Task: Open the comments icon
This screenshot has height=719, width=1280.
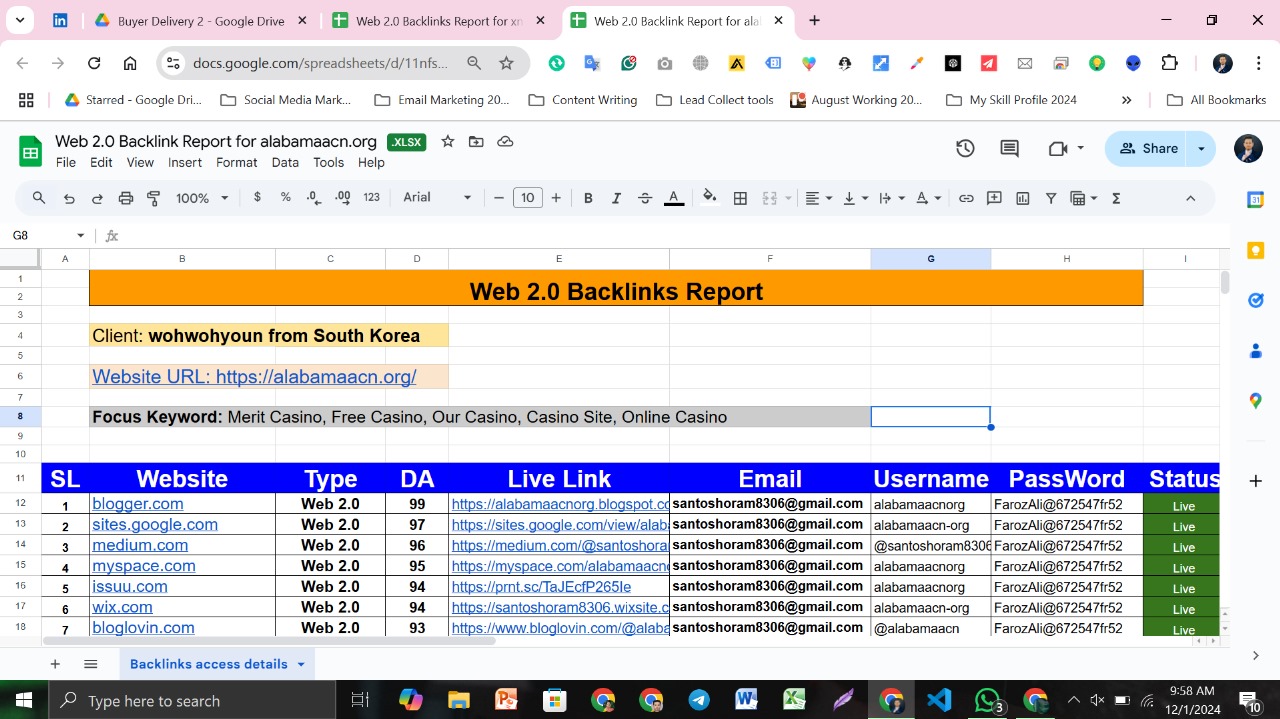Action: pyautogui.click(x=1010, y=149)
